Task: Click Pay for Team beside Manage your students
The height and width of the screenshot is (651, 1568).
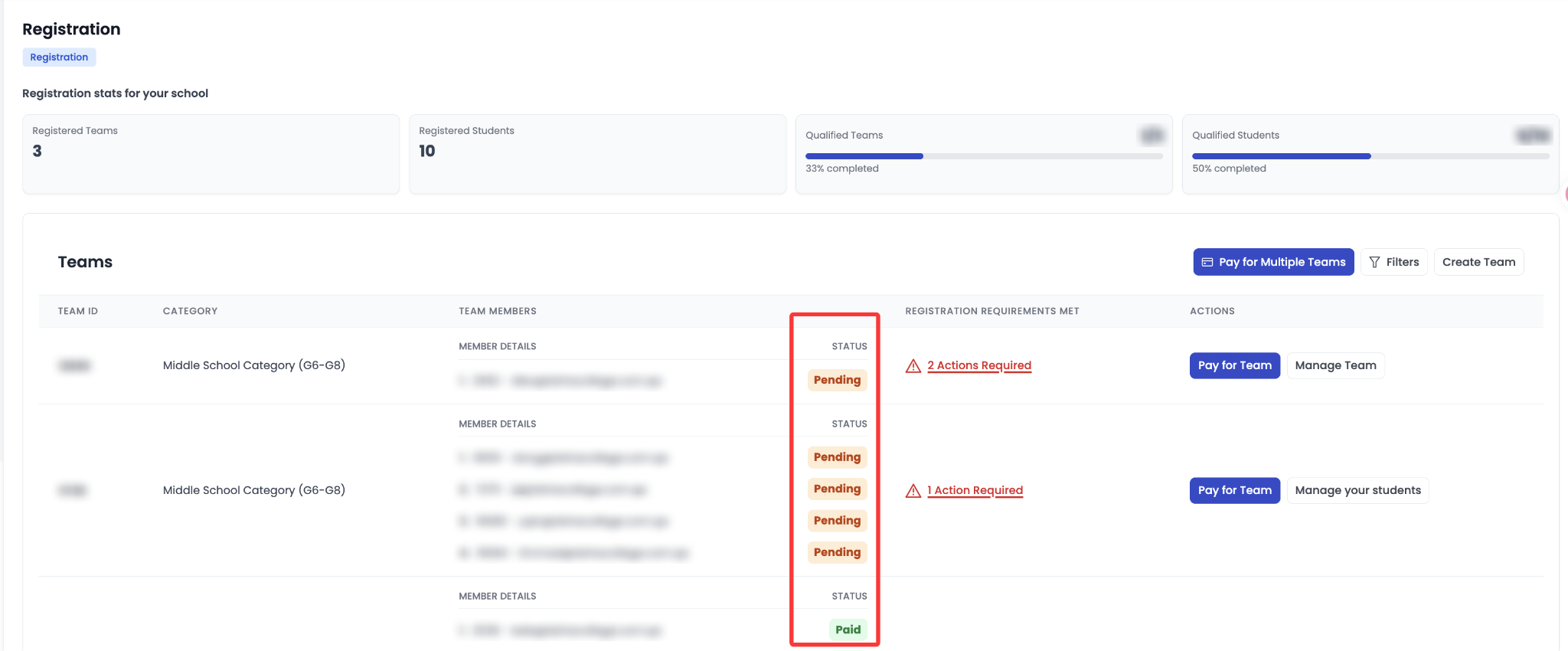Action: coord(1234,490)
